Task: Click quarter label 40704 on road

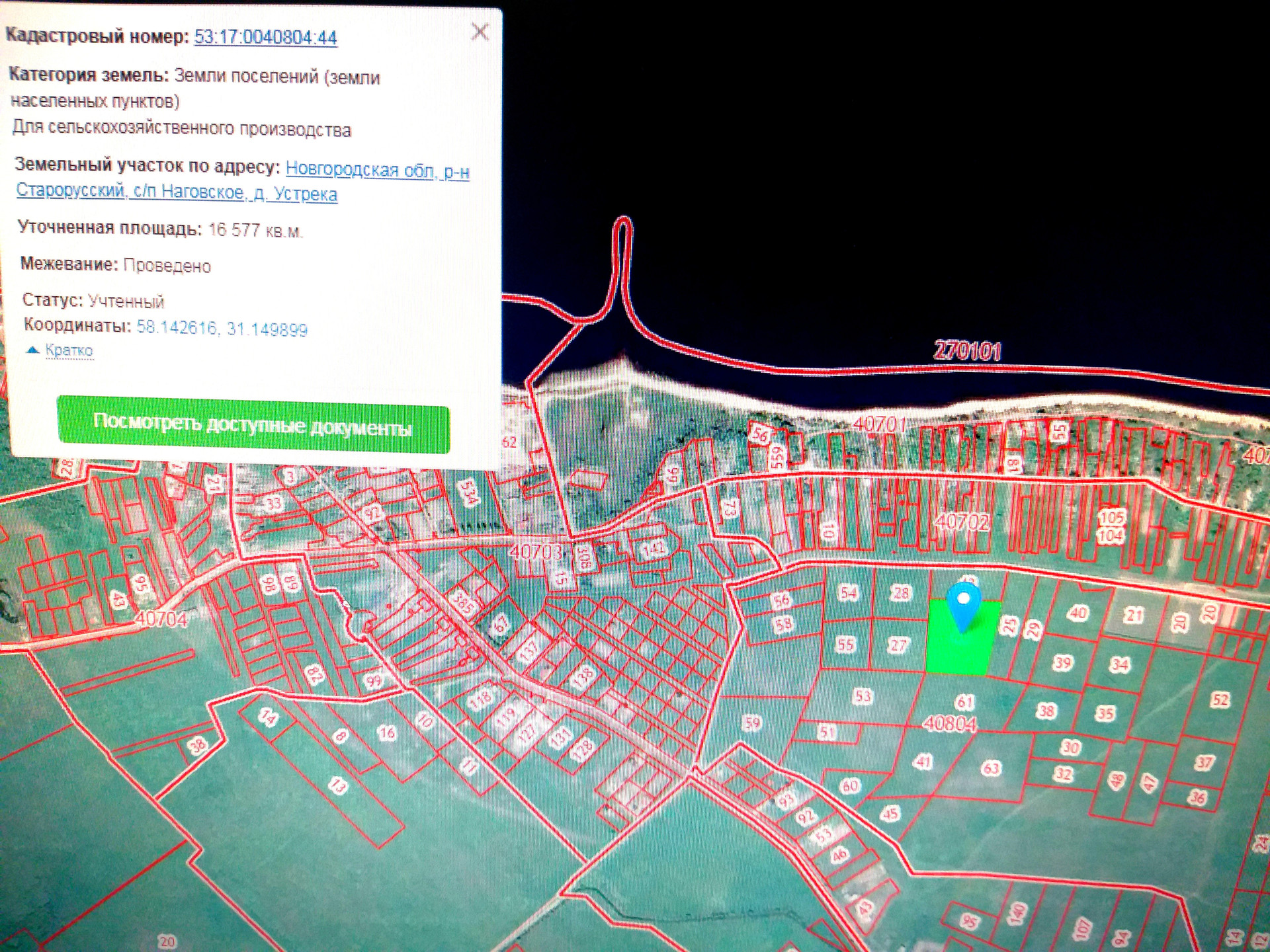Action: coord(161,619)
